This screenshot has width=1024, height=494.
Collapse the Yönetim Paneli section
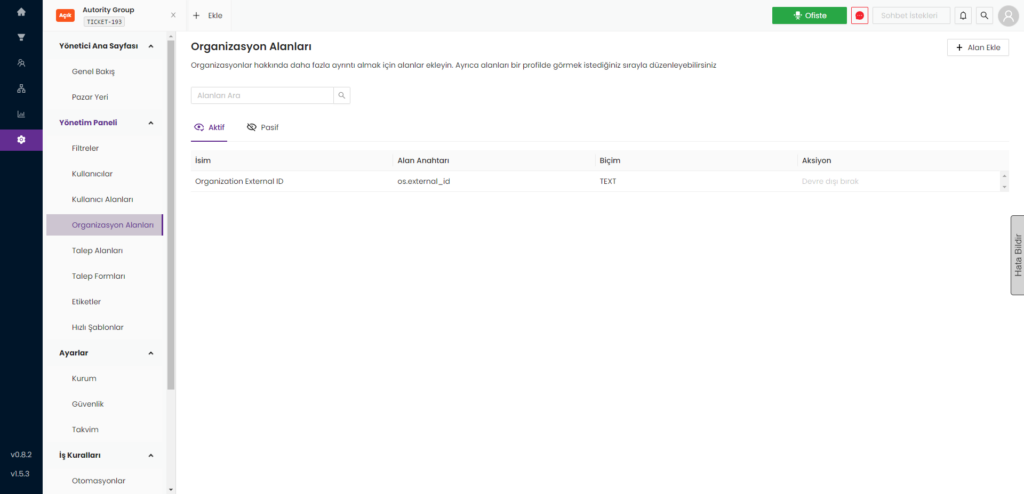pos(151,122)
